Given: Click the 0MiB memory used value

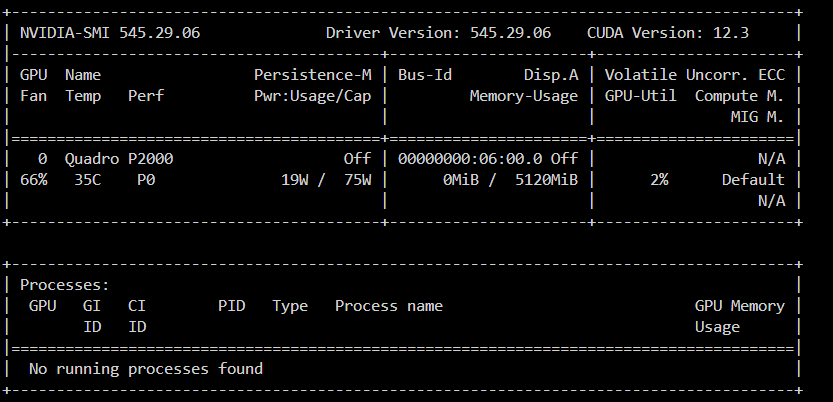Looking at the screenshot, I should [x=461, y=180].
